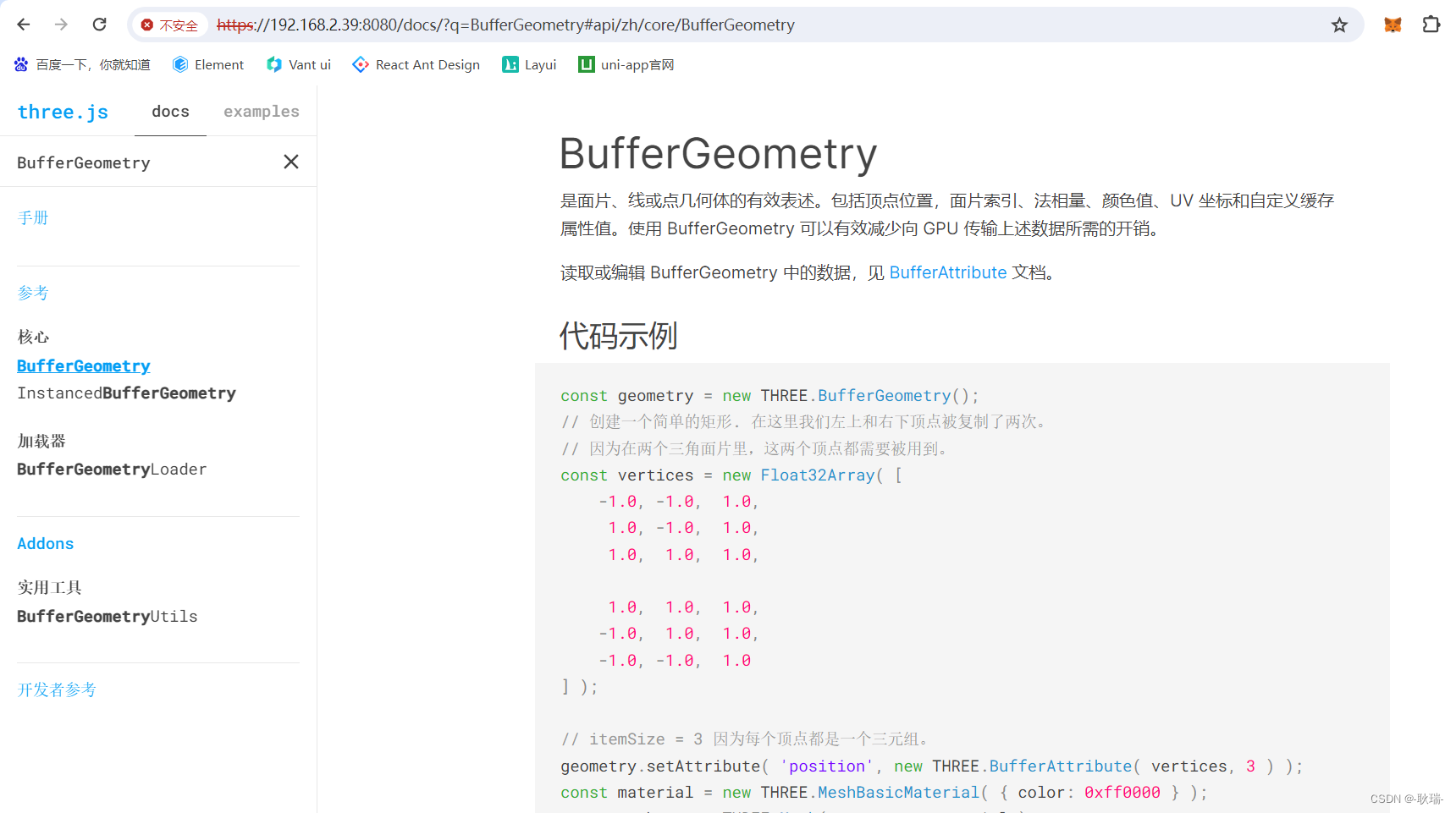Open InstancedBufferGeometry in the sidebar
This screenshot has width=1456, height=813.
point(126,393)
